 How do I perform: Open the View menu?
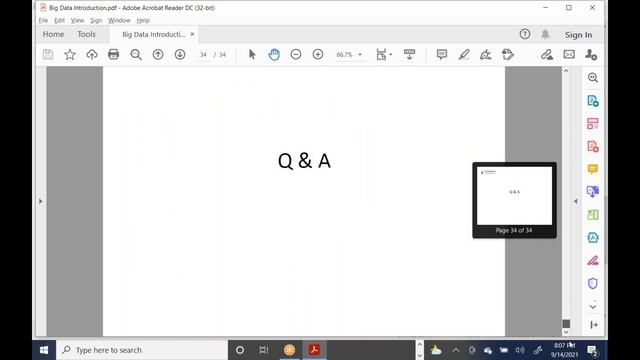(x=77, y=20)
